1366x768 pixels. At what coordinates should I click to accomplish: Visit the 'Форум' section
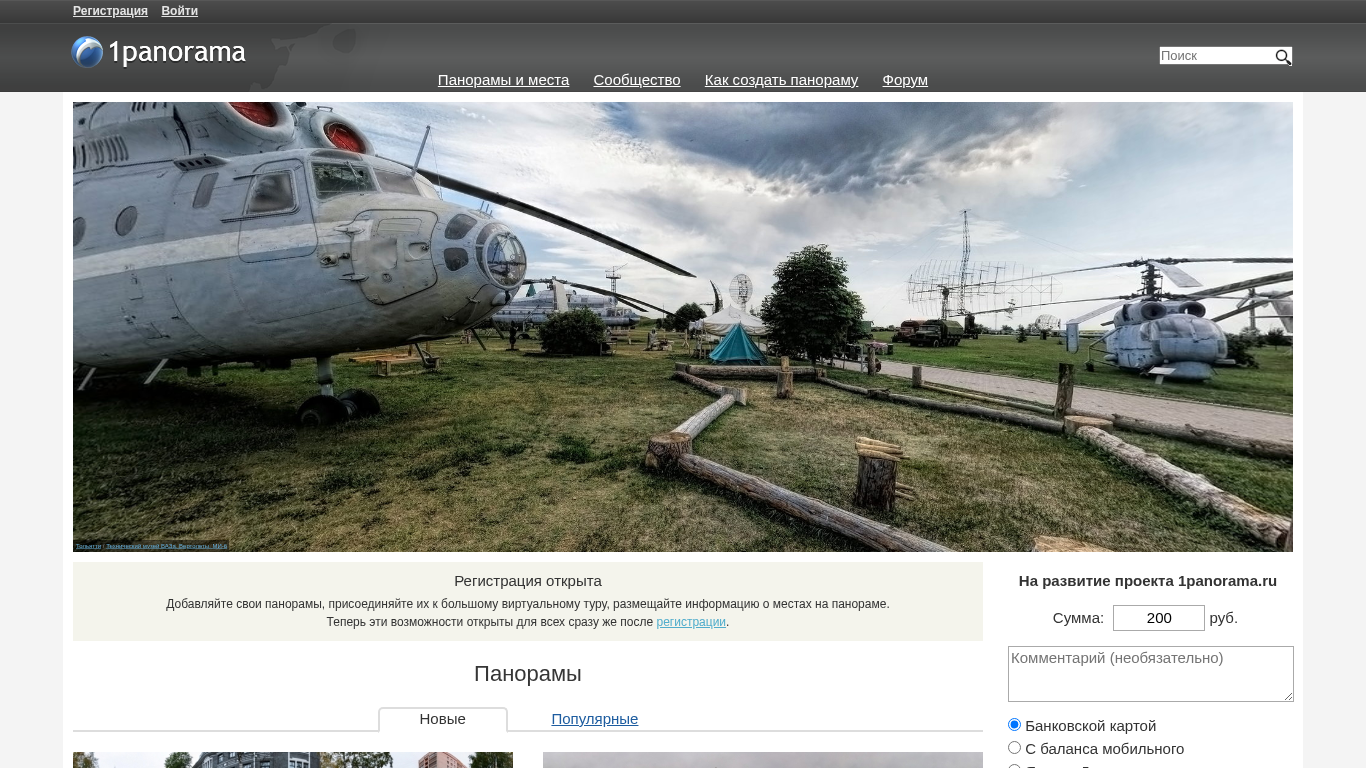tap(904, 80)
